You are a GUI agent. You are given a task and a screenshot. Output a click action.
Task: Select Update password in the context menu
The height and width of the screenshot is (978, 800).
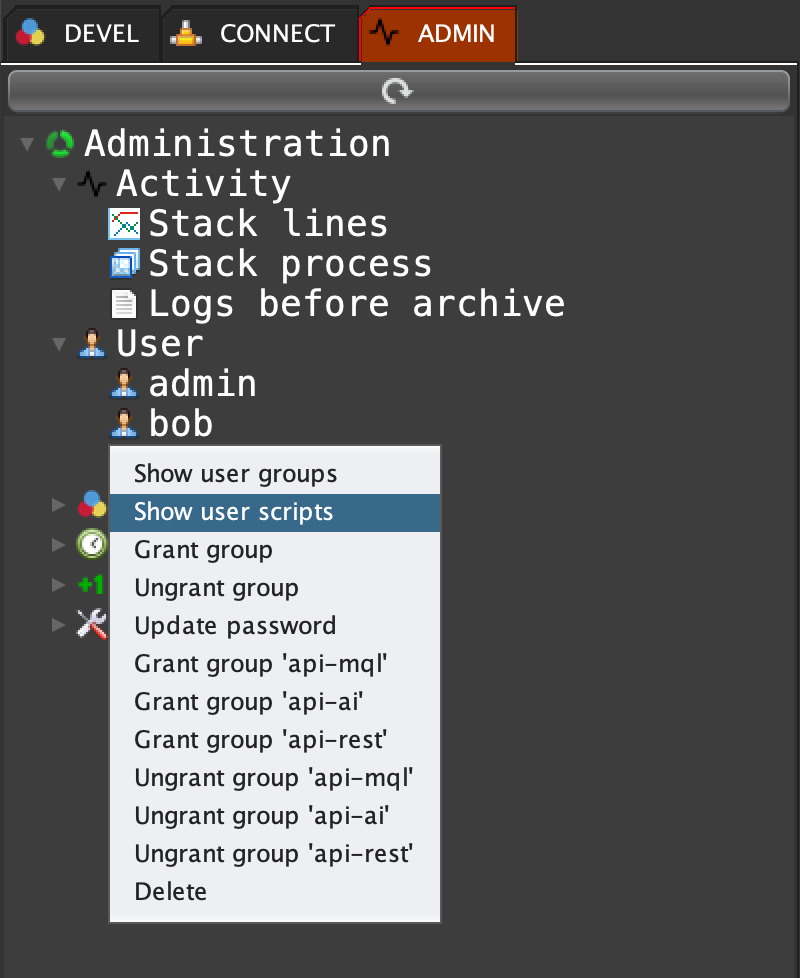pyautogui.click(x=235, y=626)
